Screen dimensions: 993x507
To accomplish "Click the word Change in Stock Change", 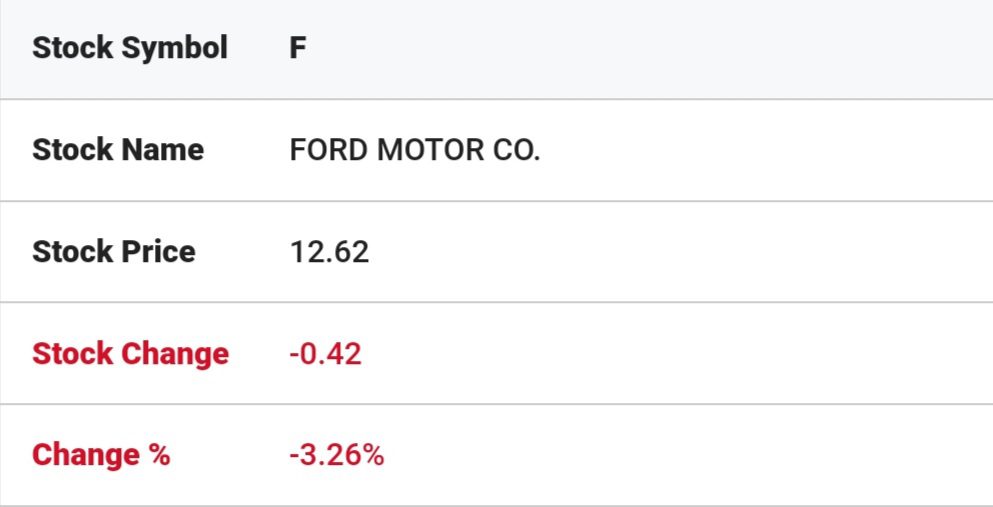I will [175, 354].
